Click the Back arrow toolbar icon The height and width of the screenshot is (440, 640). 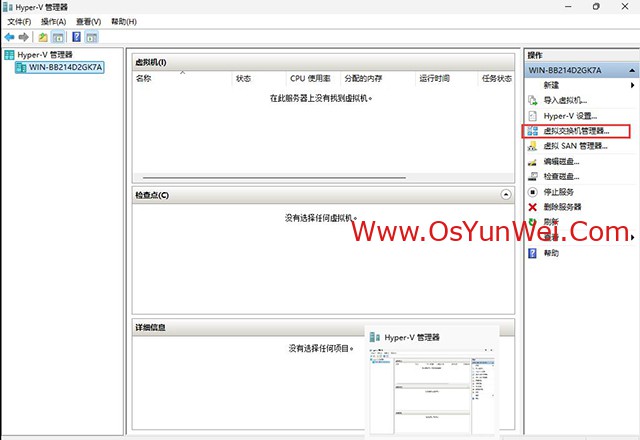9,37
